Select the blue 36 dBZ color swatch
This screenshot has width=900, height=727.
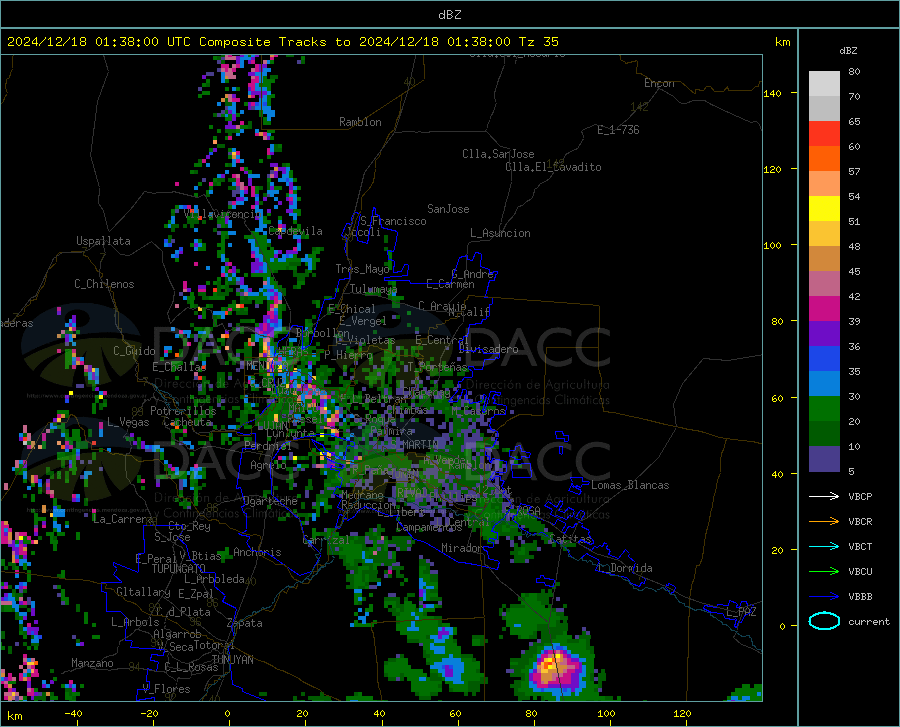click(x=824, y=359)
